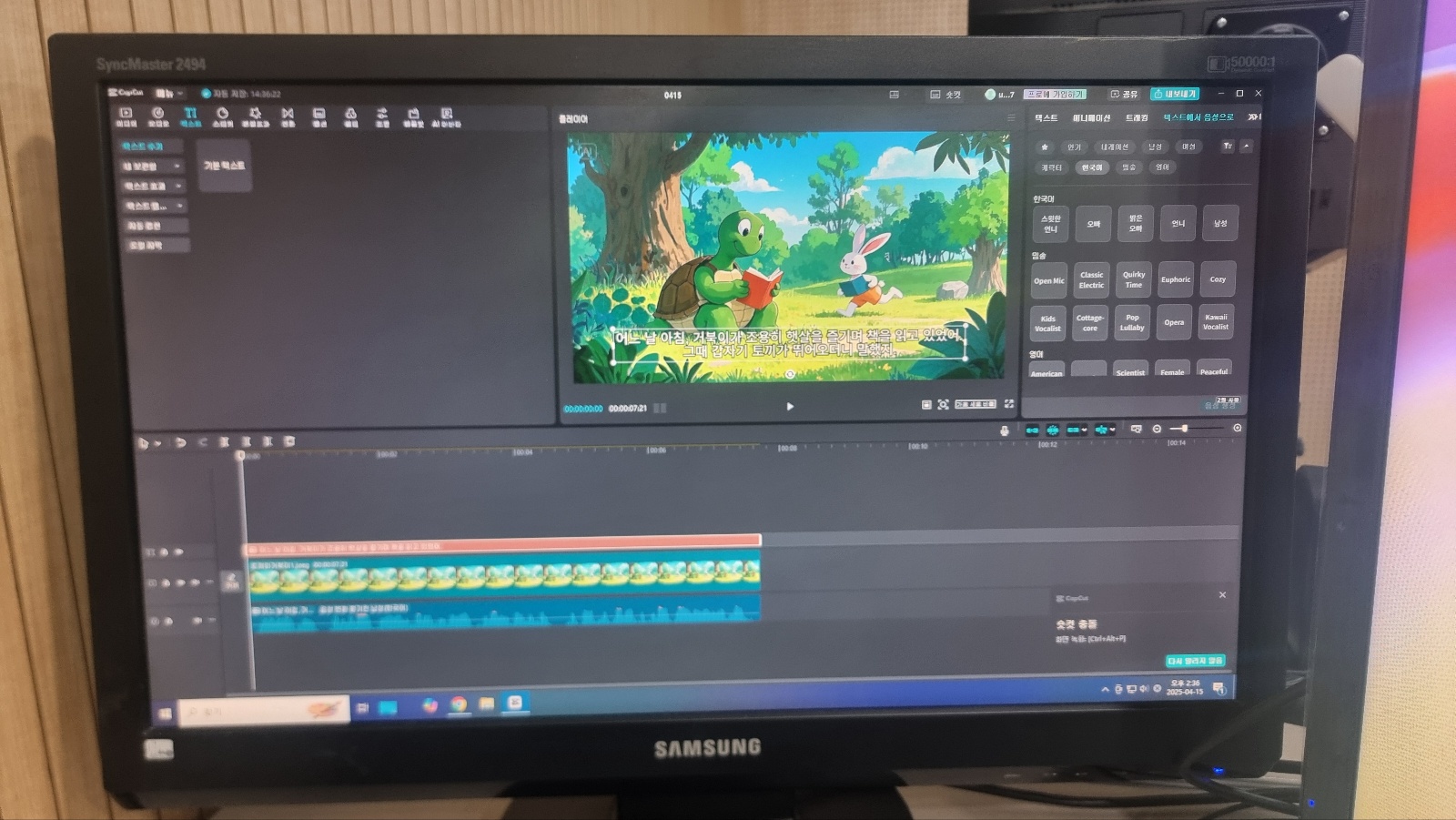
Task: Open the Stickers (스티커) panel
Action: 222,117
